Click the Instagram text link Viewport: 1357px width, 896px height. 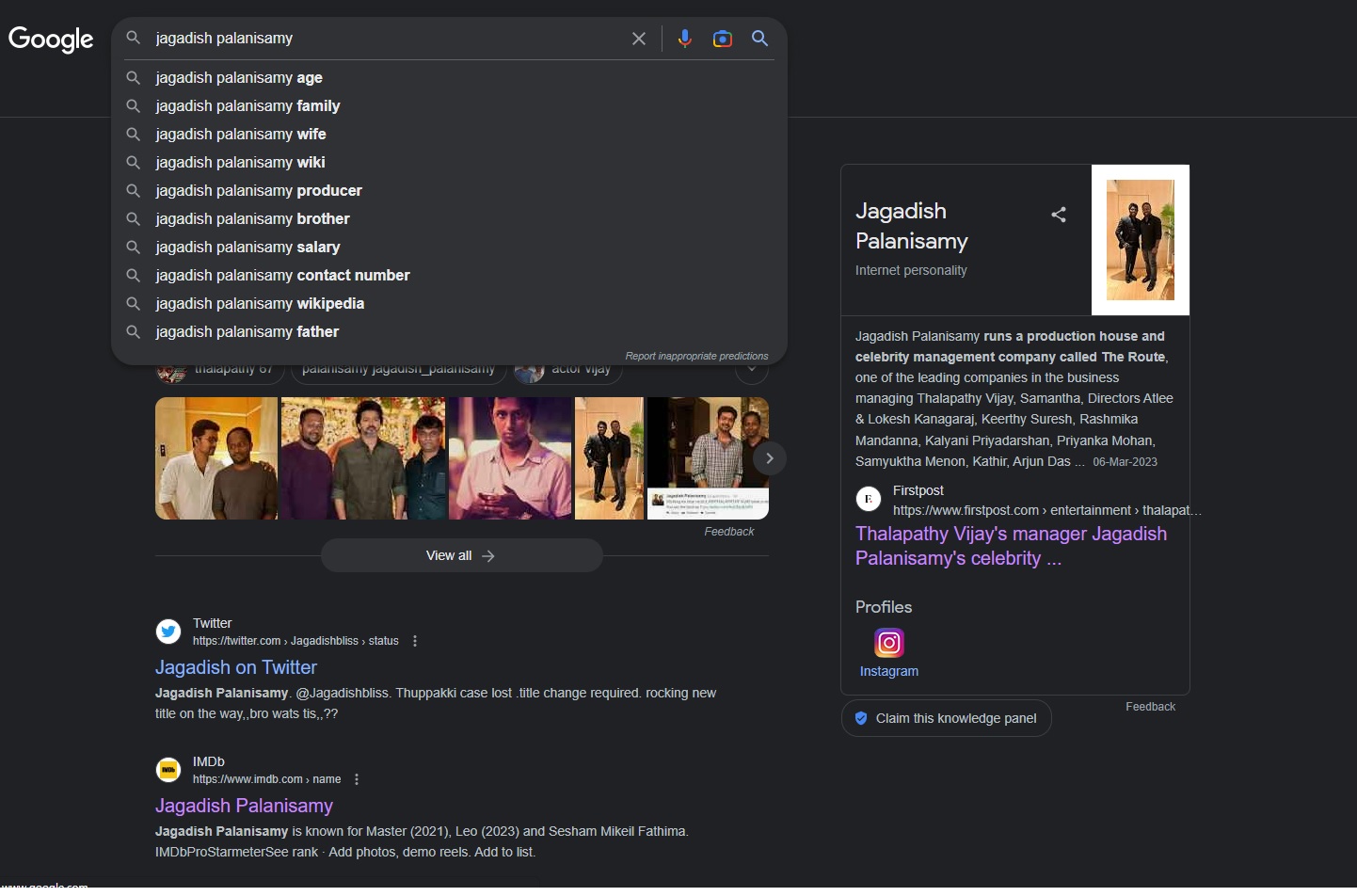tap(889, 671)
